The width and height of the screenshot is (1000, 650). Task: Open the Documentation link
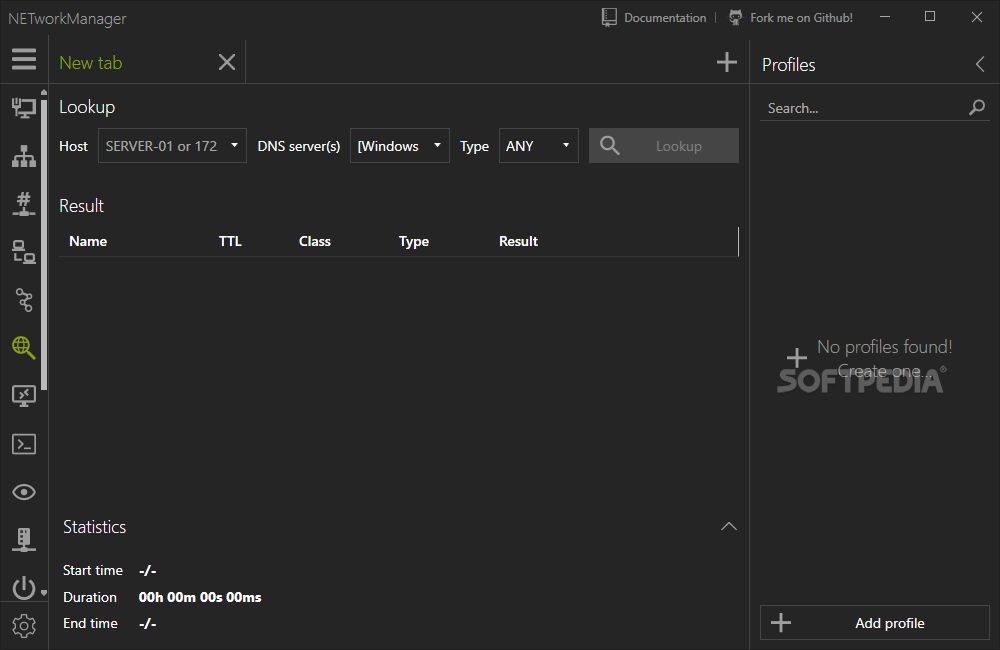(665, 18)
